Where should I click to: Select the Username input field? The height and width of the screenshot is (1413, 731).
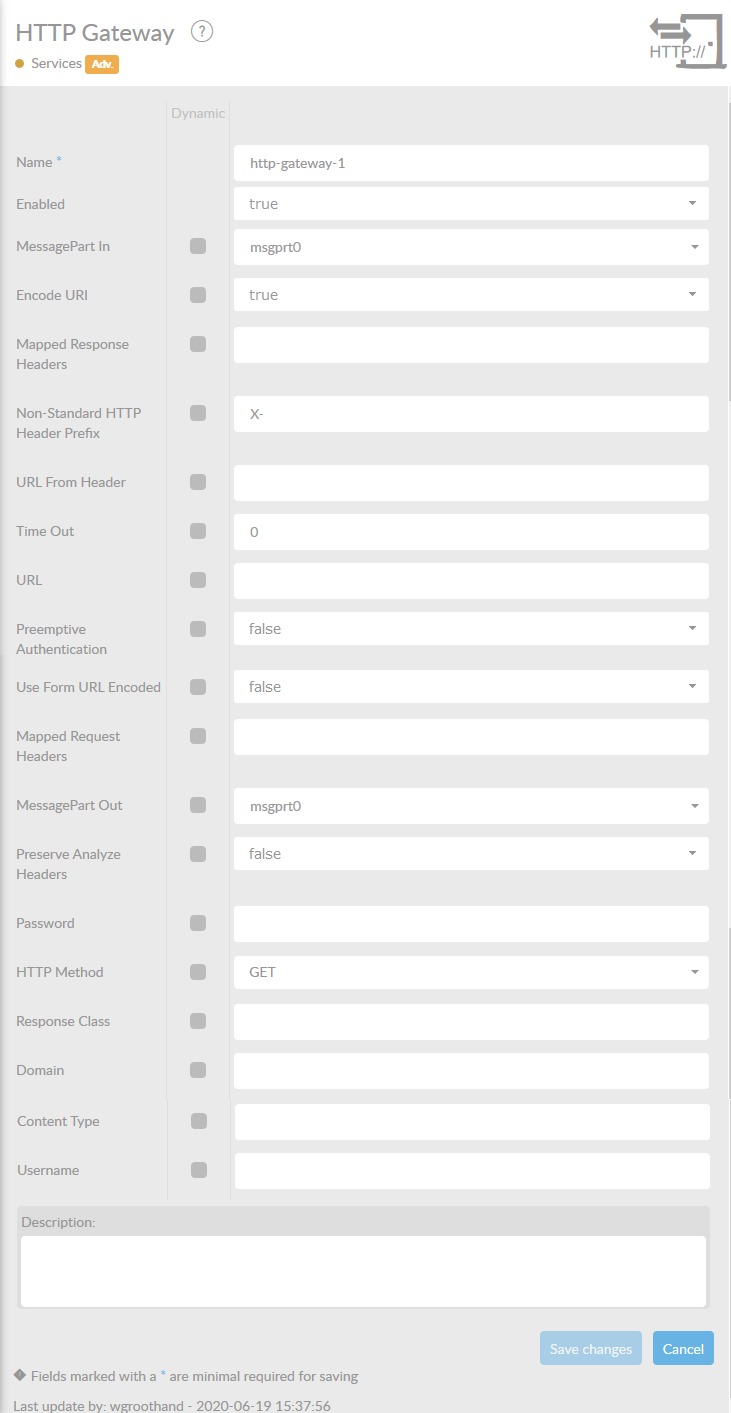pyautogui.click(x=471, y=1171)
